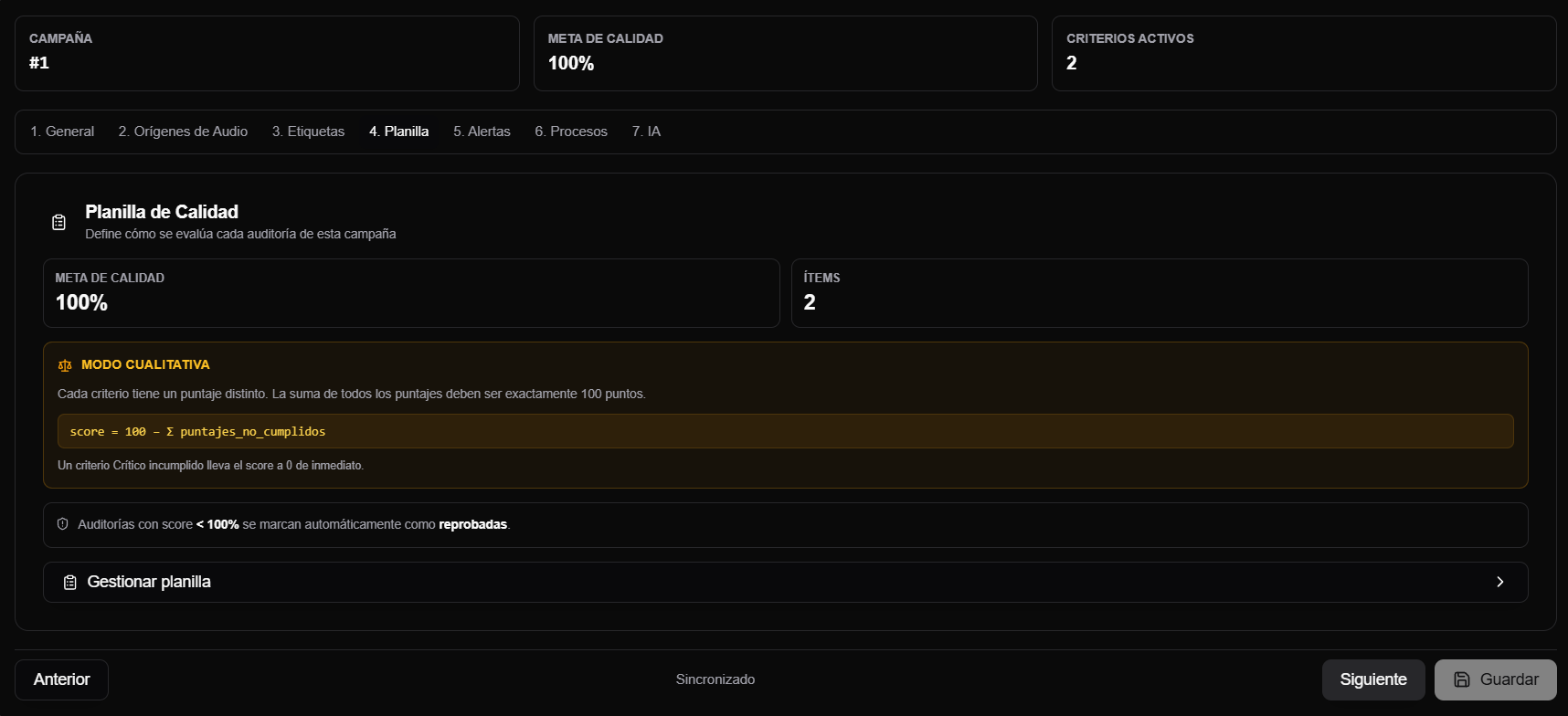The width and height of the screenshot is (1568, 716).
Task: Click the clipboard icon in Gestionar planilla row
Action: (x=69, y=583)
